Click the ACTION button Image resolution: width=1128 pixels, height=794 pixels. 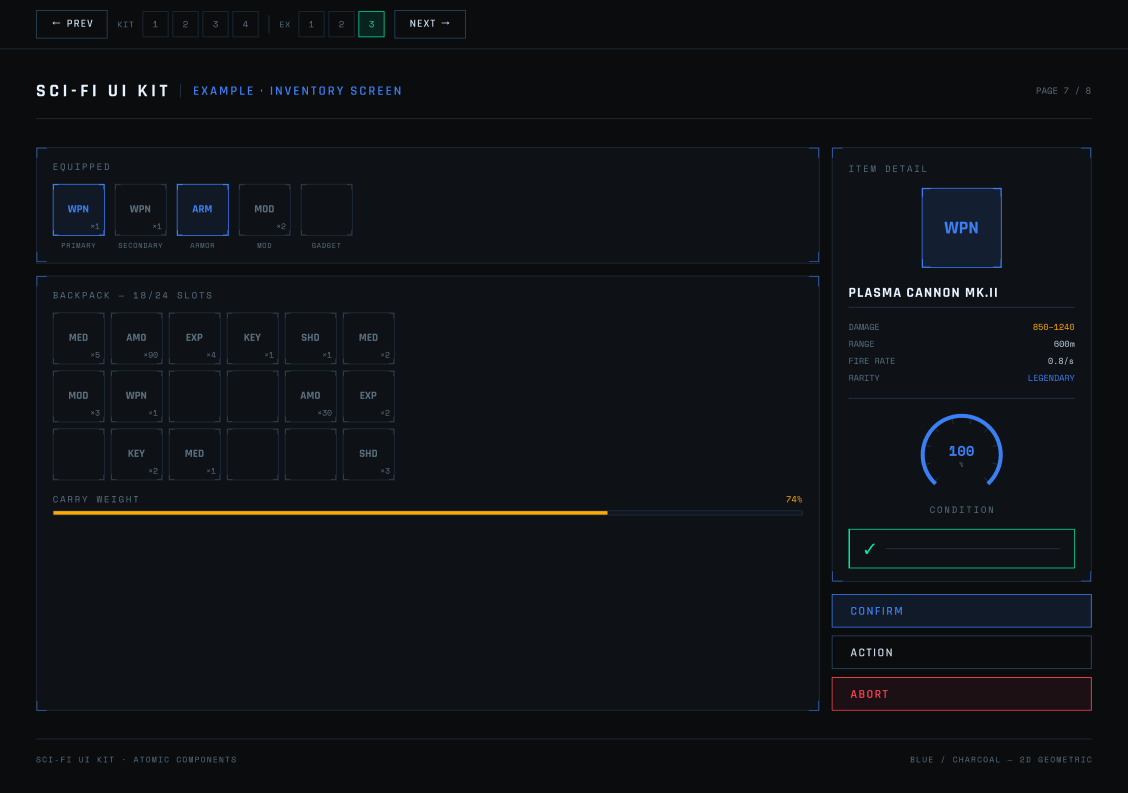coord(961,652)
